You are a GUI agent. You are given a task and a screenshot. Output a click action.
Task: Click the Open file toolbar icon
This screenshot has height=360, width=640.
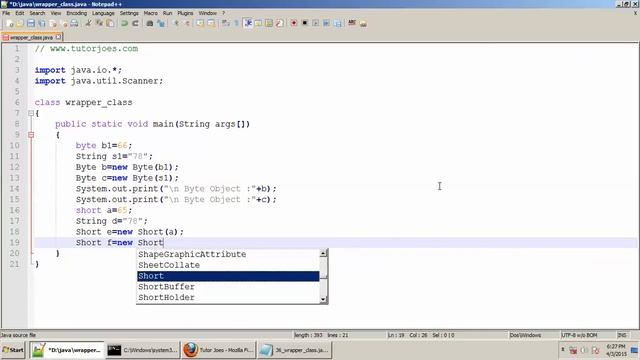pyautogui.click(x=20, y=23)
